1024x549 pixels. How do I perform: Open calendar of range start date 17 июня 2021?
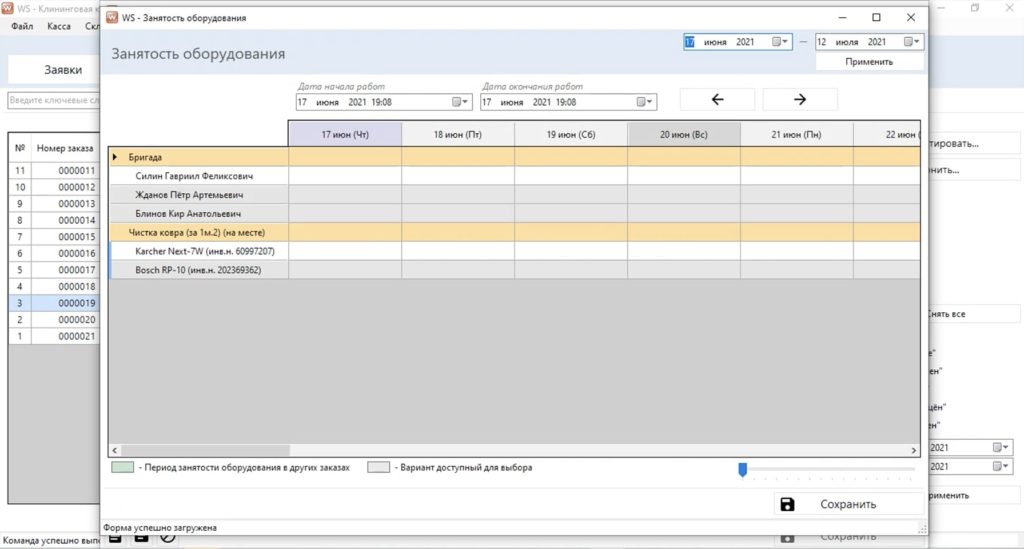[779, 42]
